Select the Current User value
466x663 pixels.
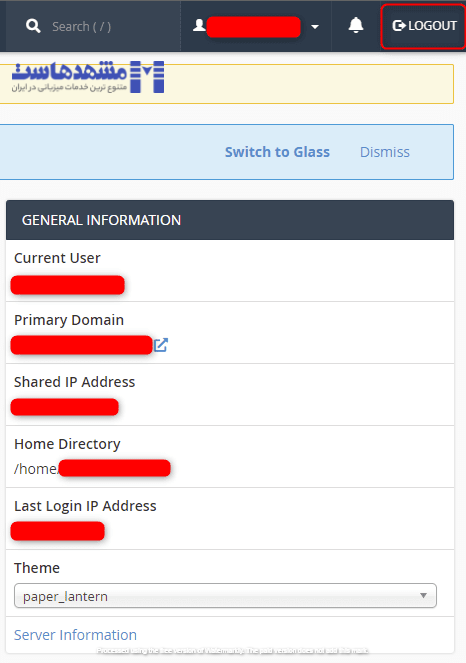tap(68, 285)
